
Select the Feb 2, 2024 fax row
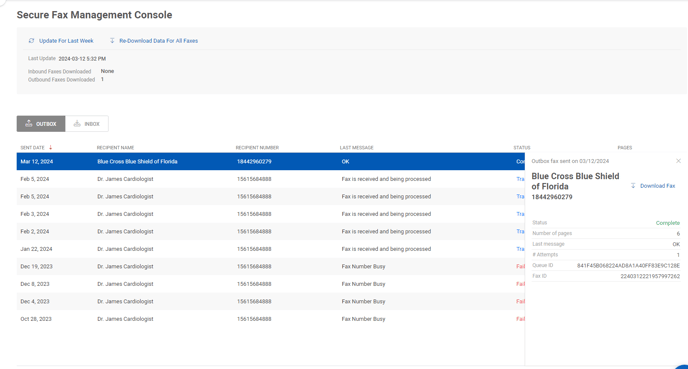271,232
